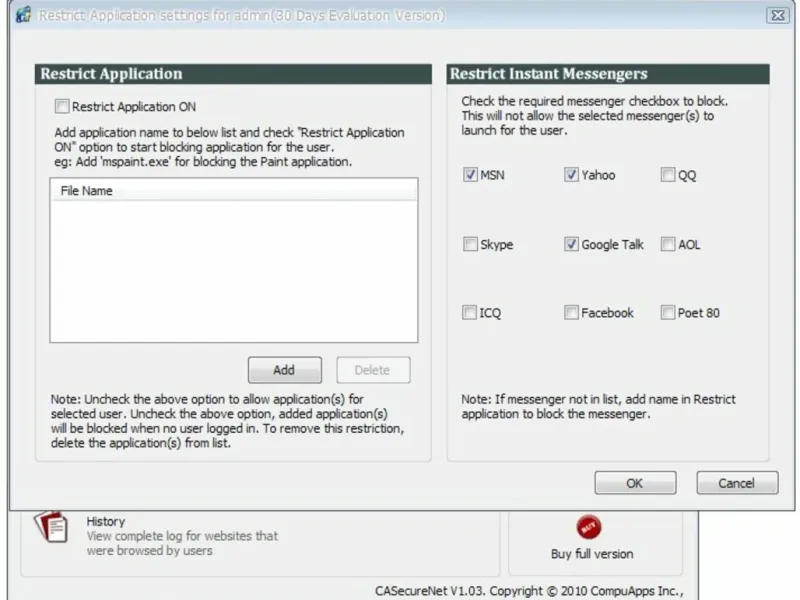Close the Restrict Application settings dialog
The image size is (800, 600).
pyautogui.click(x=778, y=15)
